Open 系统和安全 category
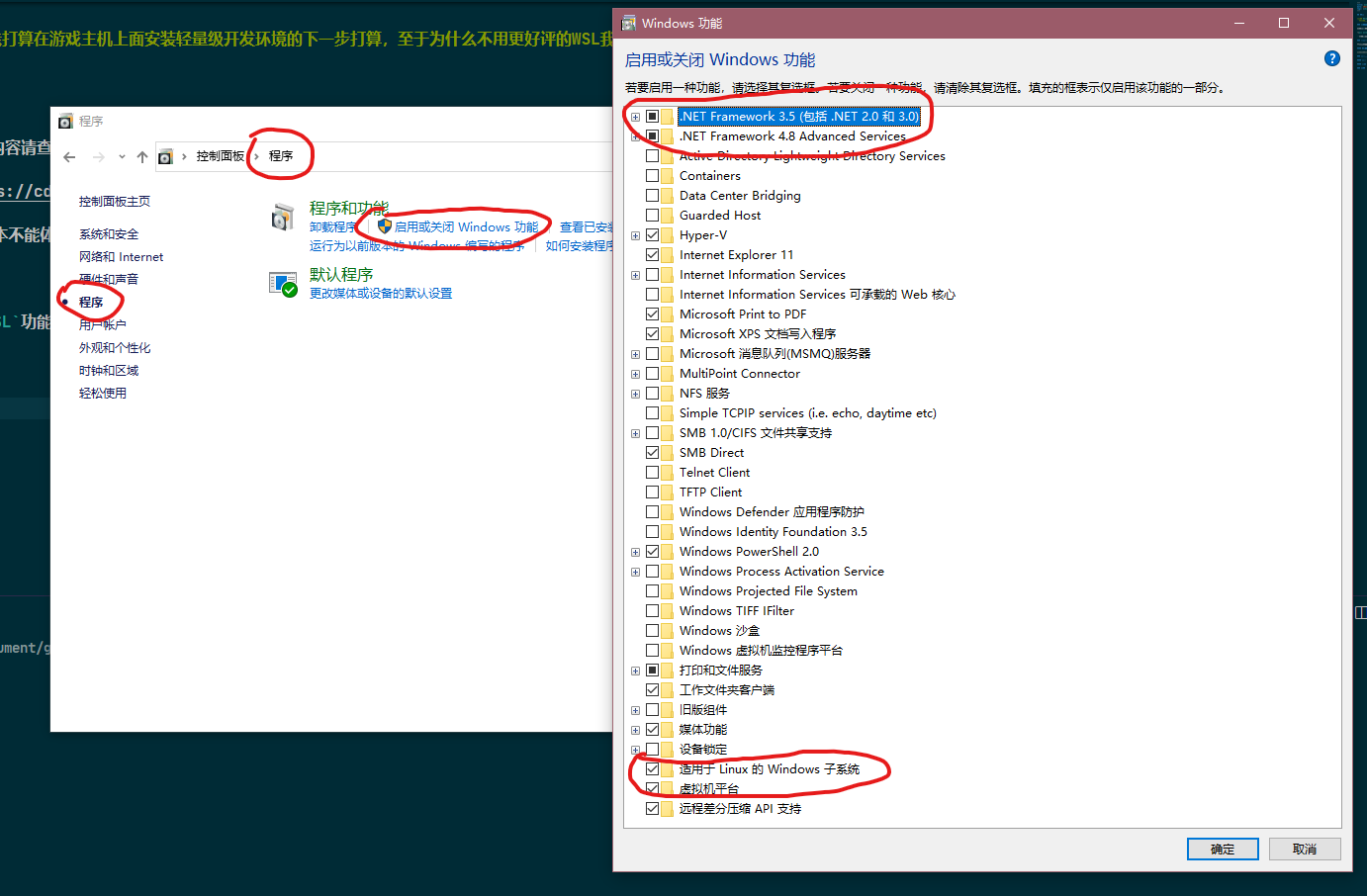The image size is (1367, 896). [109, 234]
